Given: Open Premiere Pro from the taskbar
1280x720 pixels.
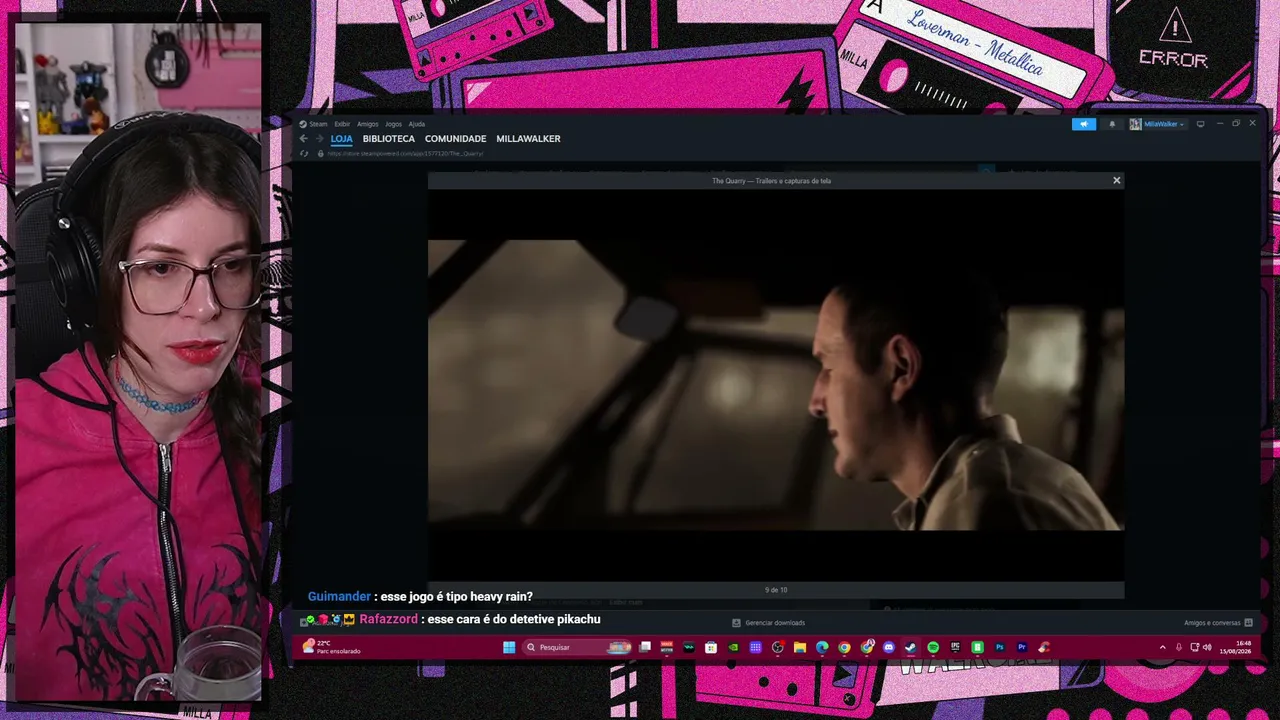Looking at the screenshot, I should pos(1021,647).
